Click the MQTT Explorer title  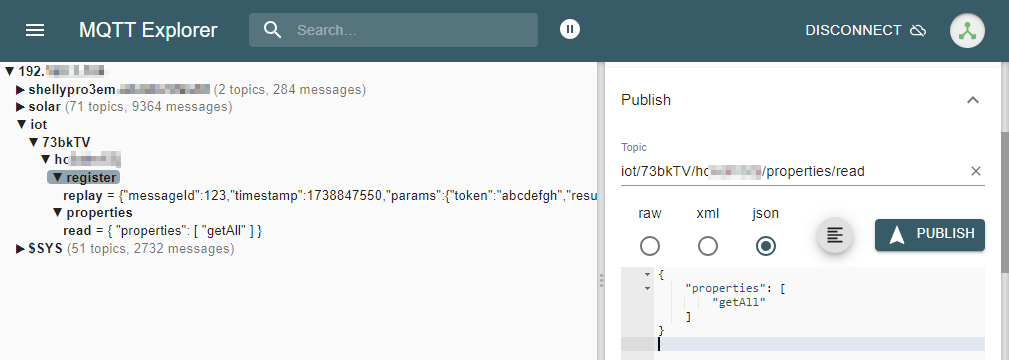pos(148,30)
